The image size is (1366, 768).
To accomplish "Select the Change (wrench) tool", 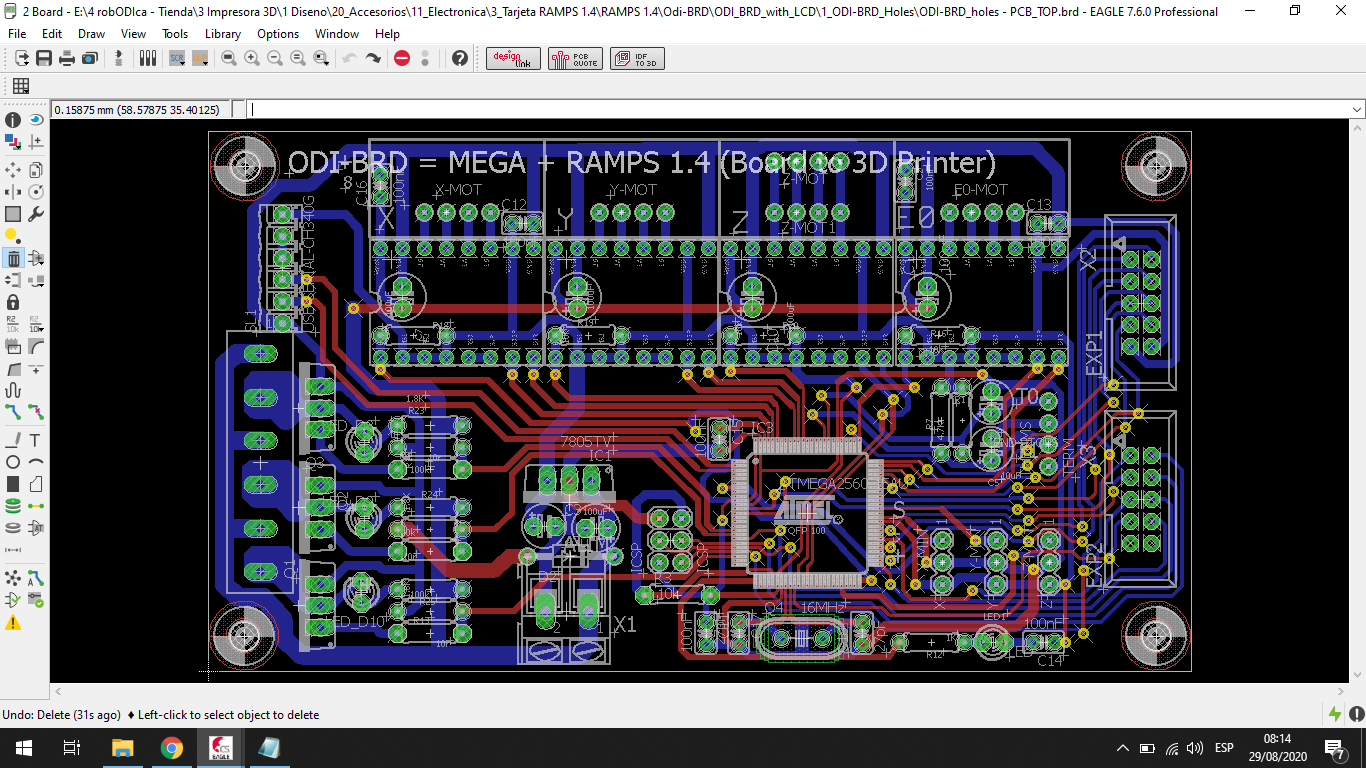I will (x=36, y=214).
